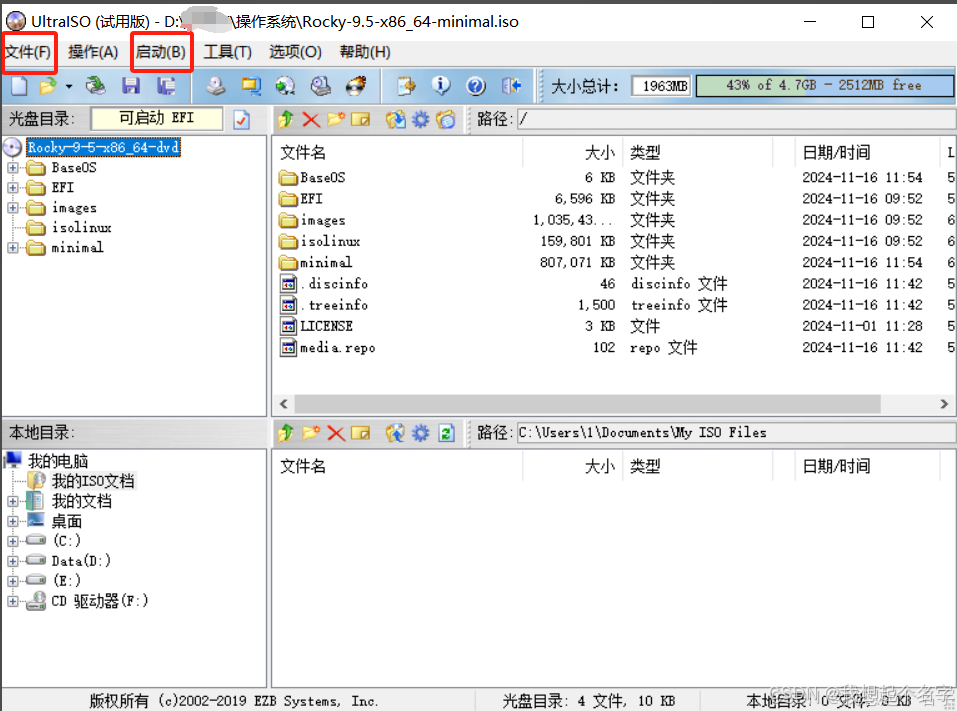Open the 启动(B) menu

click(161, 52)
